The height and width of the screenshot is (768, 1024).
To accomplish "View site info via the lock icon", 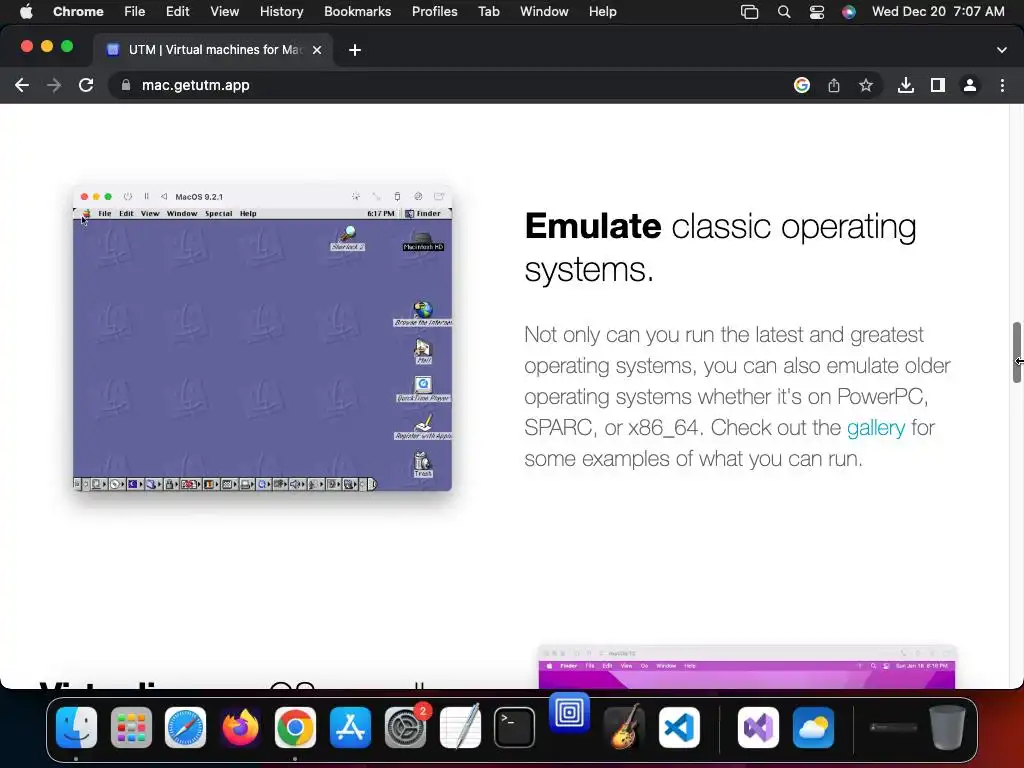I will click(126, 86).
